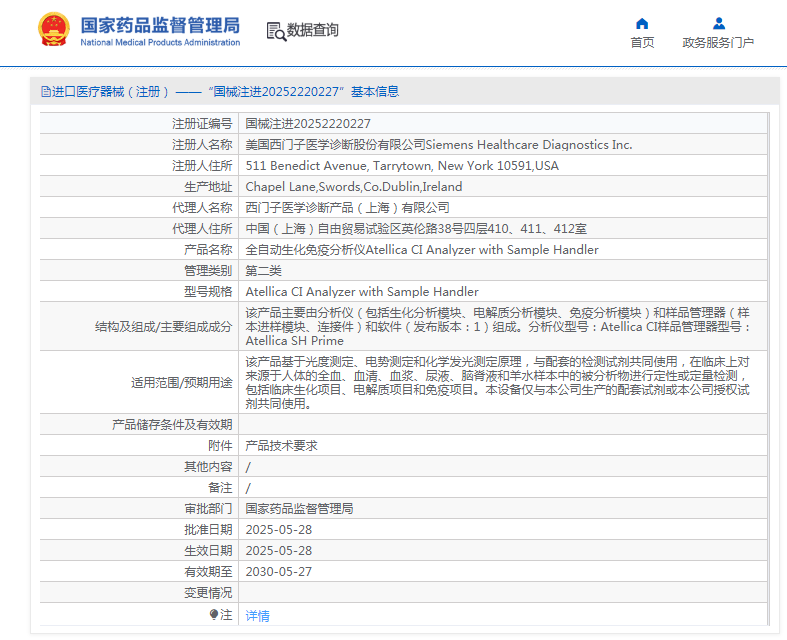The image size is (787, 640).
Task: Open the 详情 link in the 注 row
Action: click(258, 616)
